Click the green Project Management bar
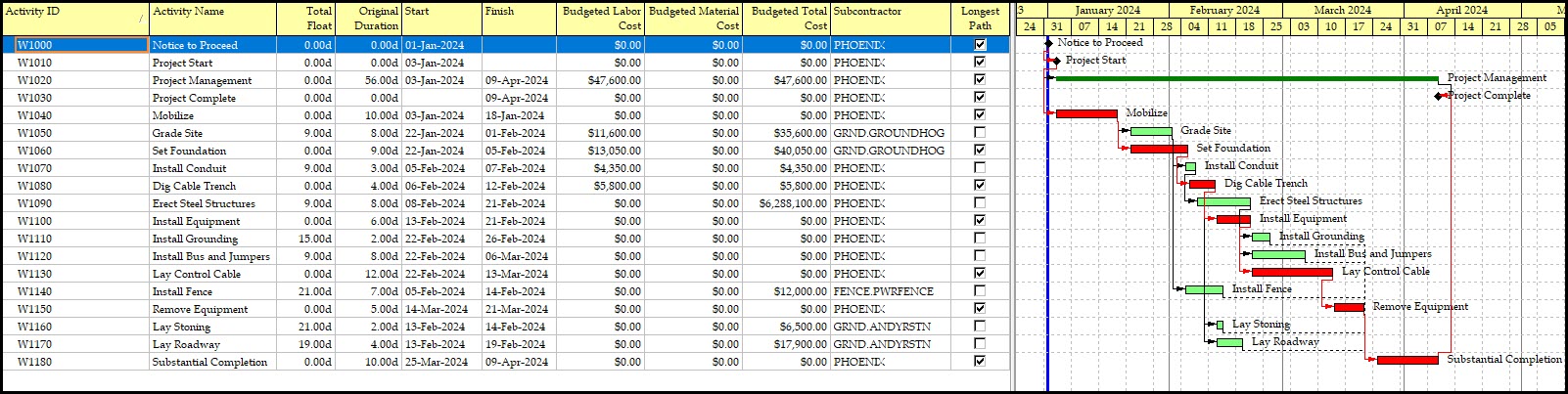The width and height of the screenshot is (1568, 394). click(x=1243, y=78)
